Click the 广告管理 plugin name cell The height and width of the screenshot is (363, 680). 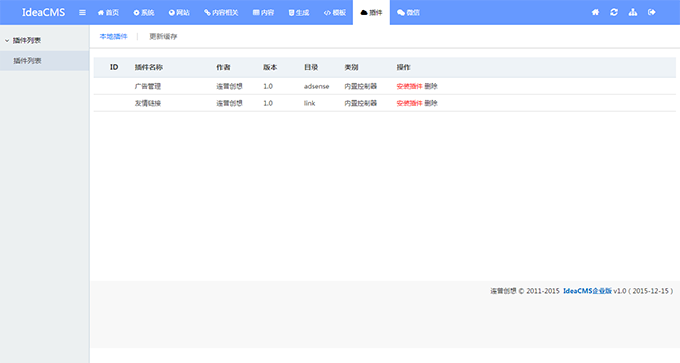coord(148,86)
